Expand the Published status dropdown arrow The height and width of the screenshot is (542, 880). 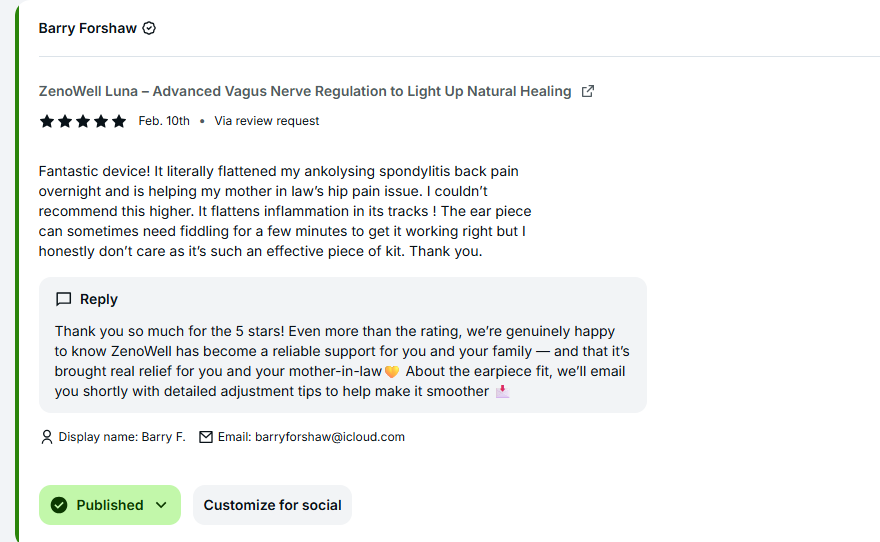[x=161, y=505]
